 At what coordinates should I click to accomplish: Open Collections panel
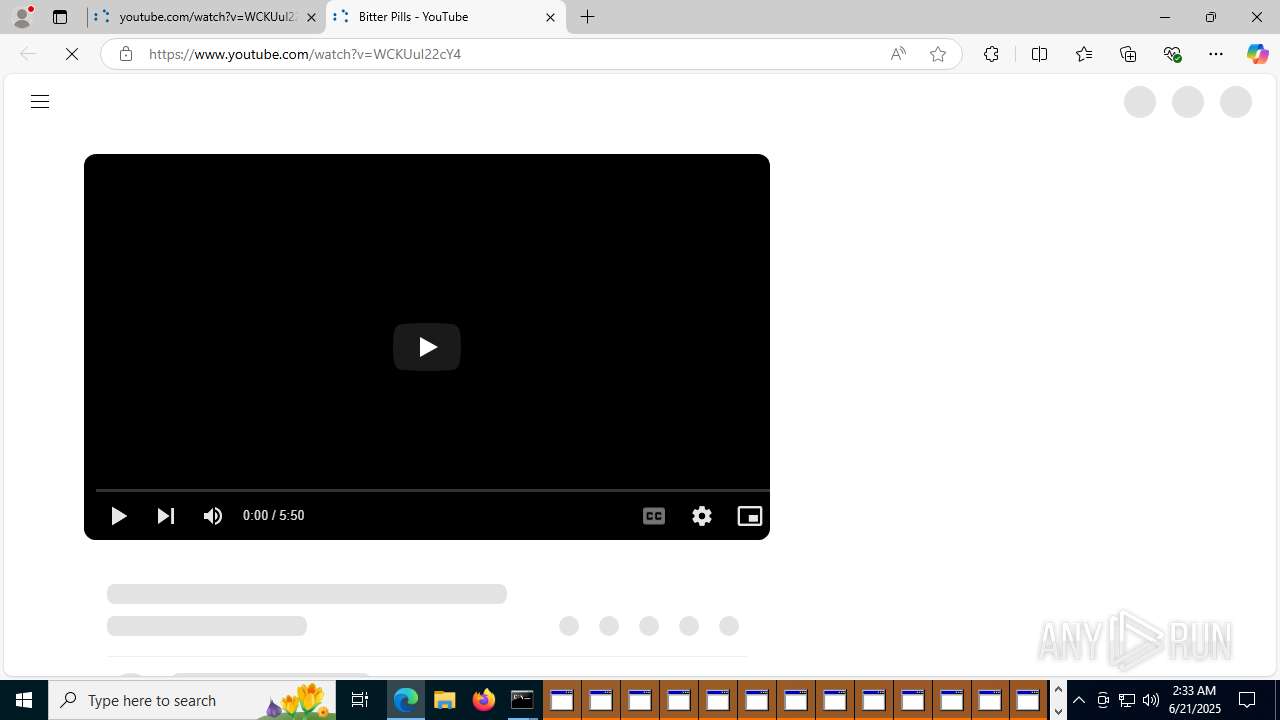click(1128, 54)
